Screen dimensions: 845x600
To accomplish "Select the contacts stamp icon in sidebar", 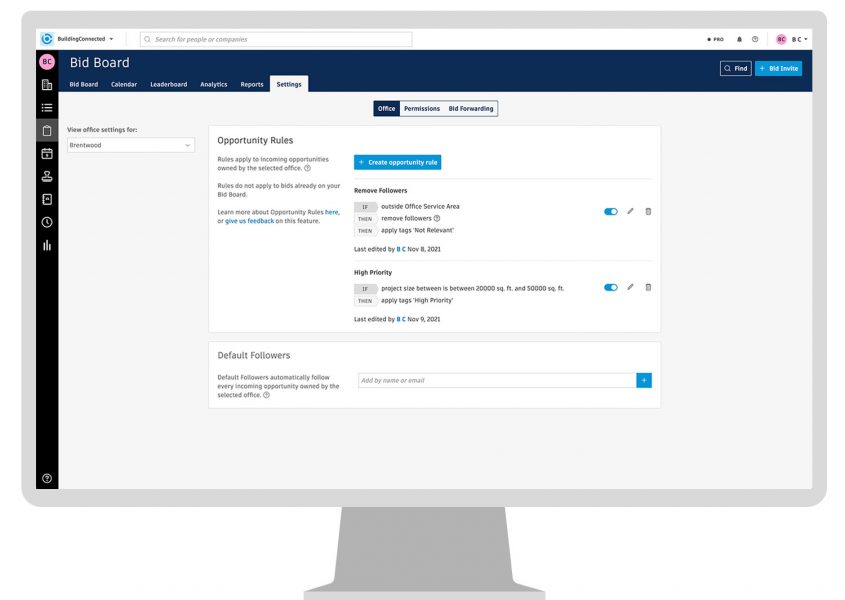I will (x=46, y=176).
